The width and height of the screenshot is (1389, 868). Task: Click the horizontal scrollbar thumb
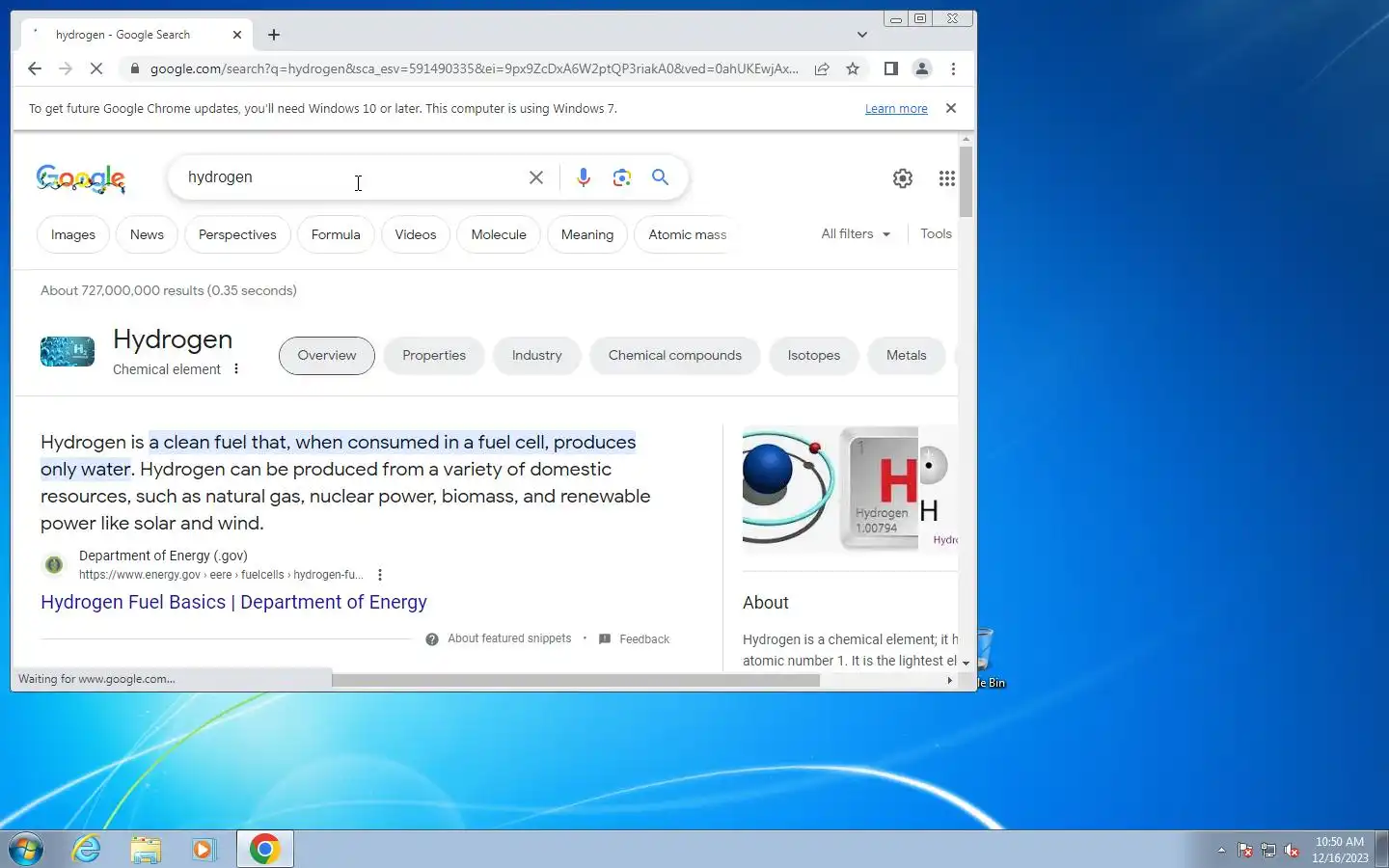pyautogui.click(x=576, y=680)
